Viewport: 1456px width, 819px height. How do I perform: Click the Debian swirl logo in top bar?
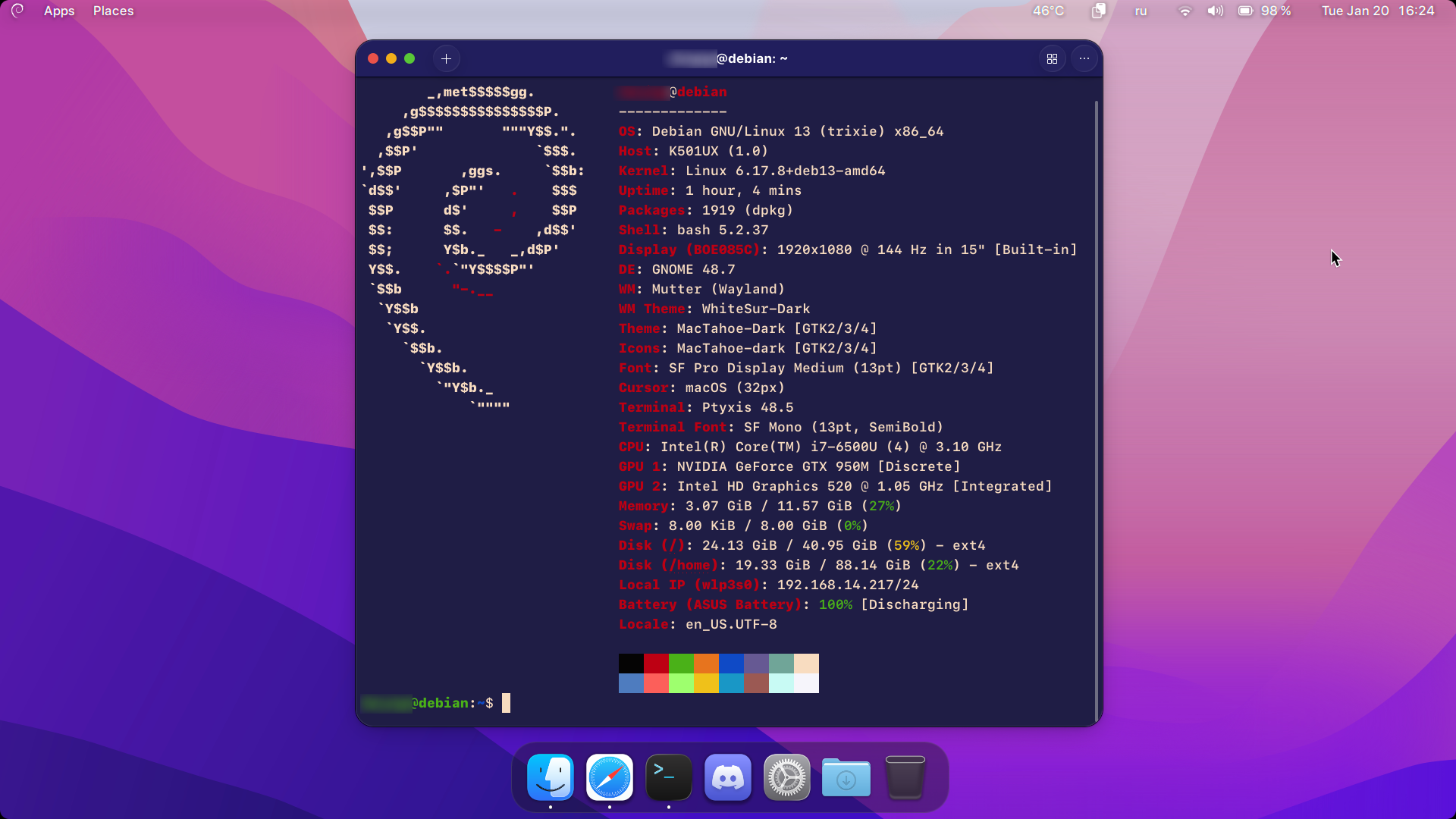point(17,11)
